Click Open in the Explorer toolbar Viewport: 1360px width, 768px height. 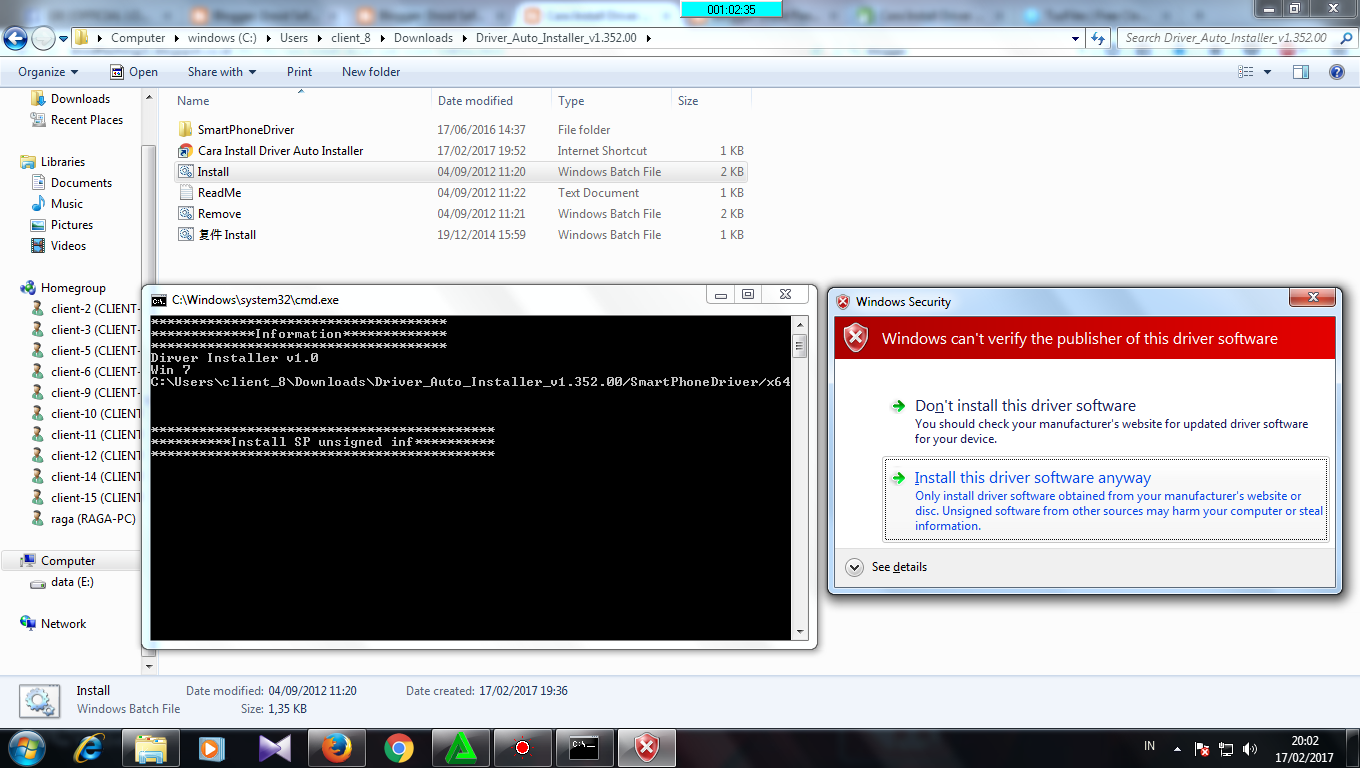tap(134, 72)
